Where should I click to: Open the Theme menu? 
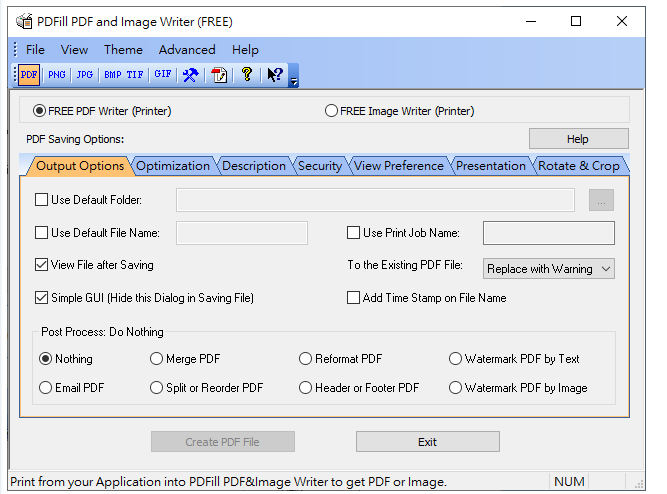123,50
